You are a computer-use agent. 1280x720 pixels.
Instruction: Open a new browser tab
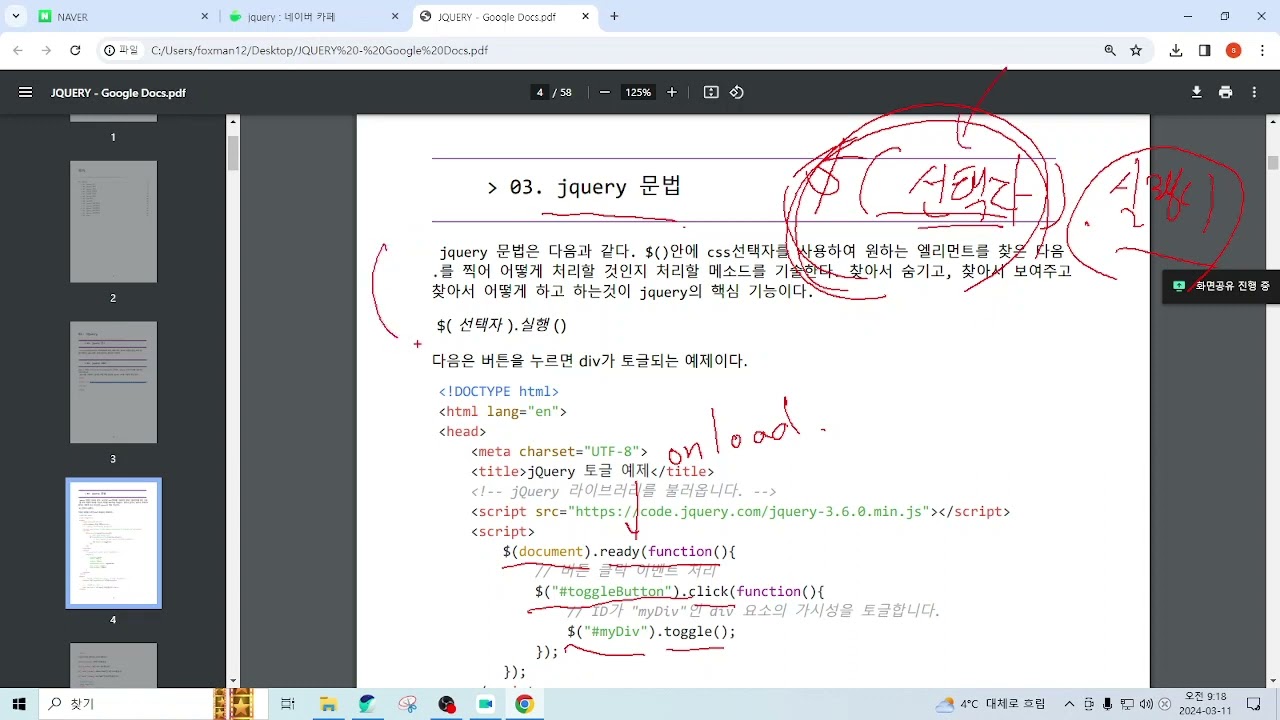tap(614, 16)
